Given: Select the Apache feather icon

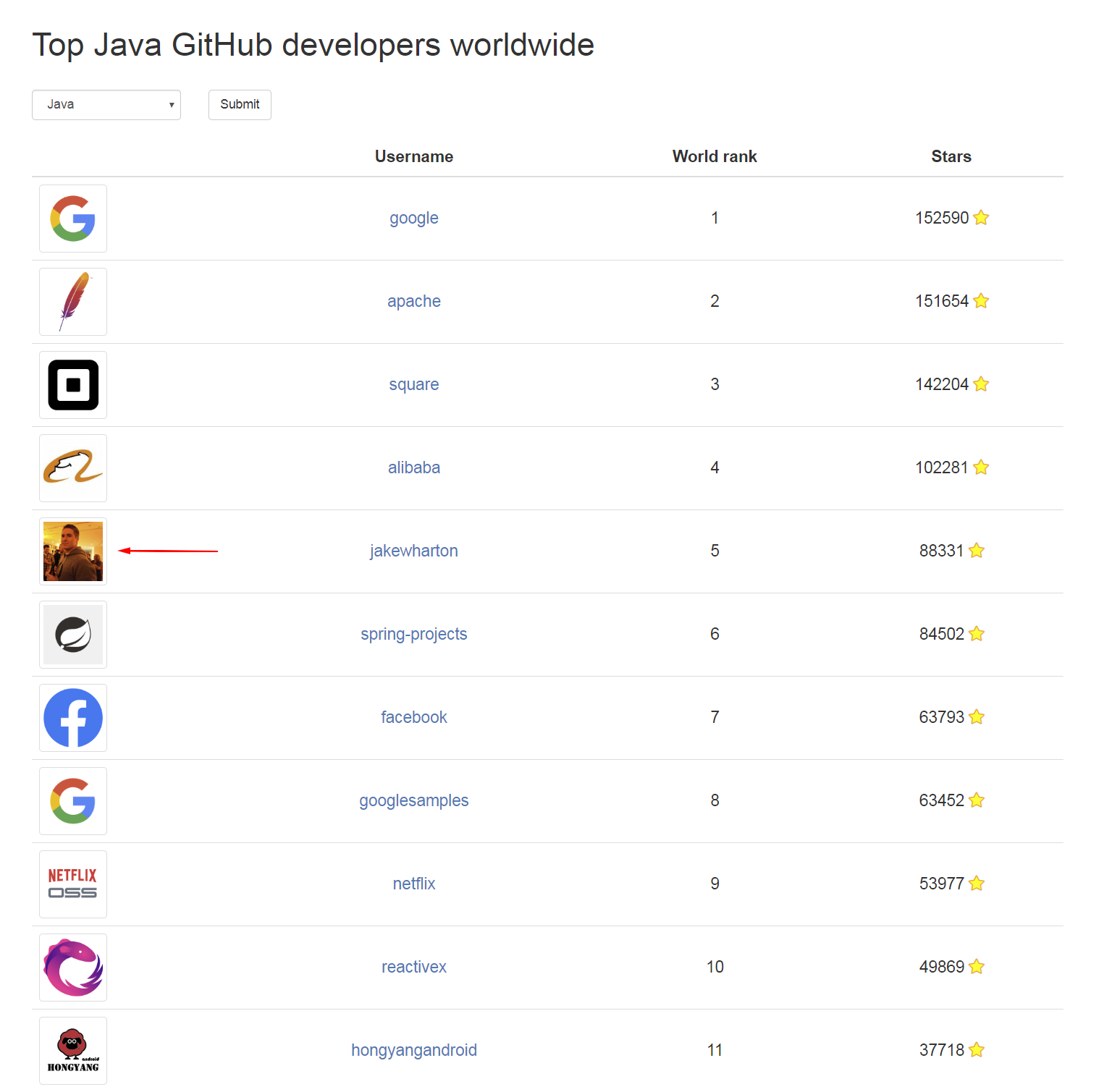Looking at the screenshot, I should 72,302.
